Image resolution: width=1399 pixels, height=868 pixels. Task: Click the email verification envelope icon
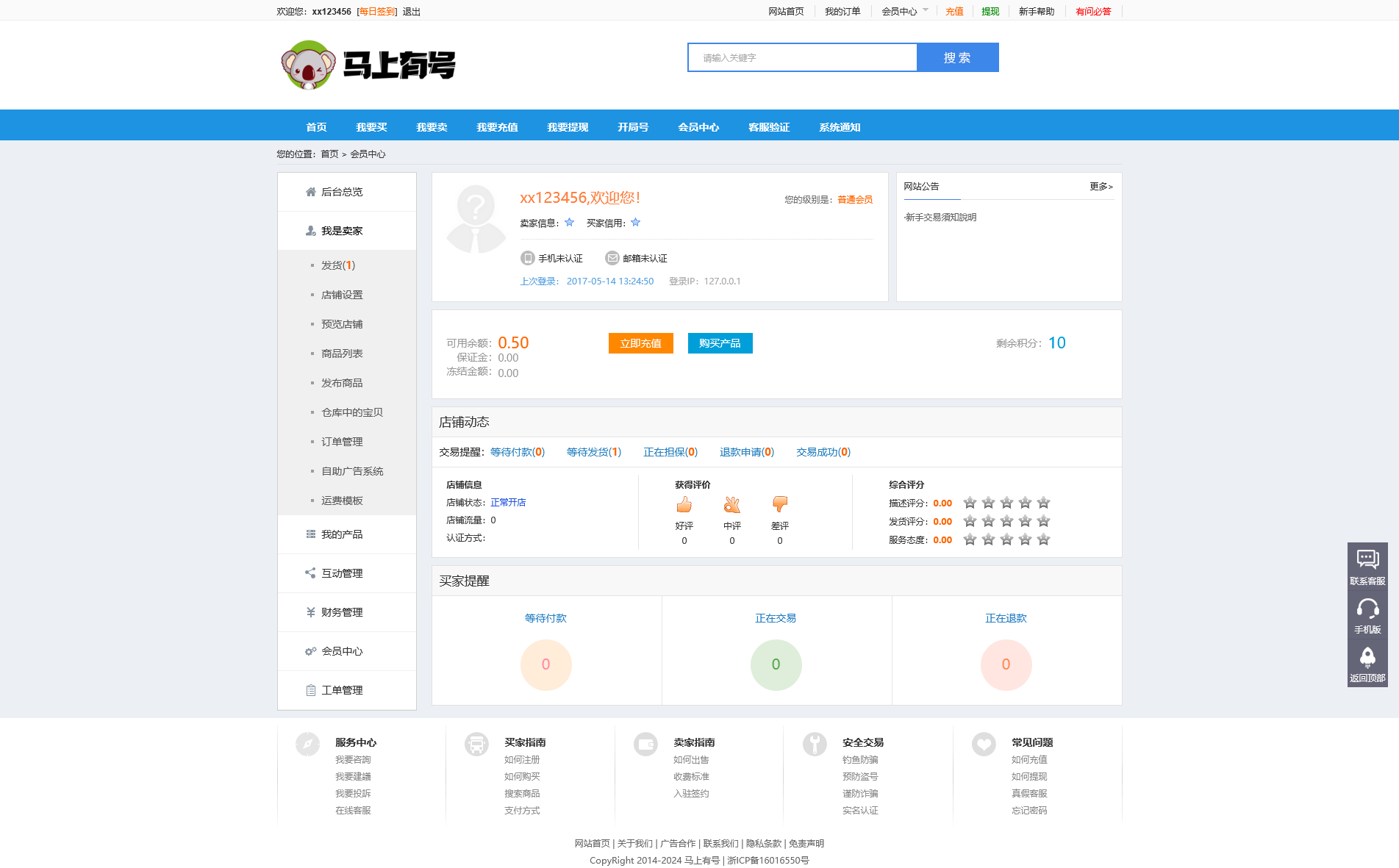(x=612, y=258)
